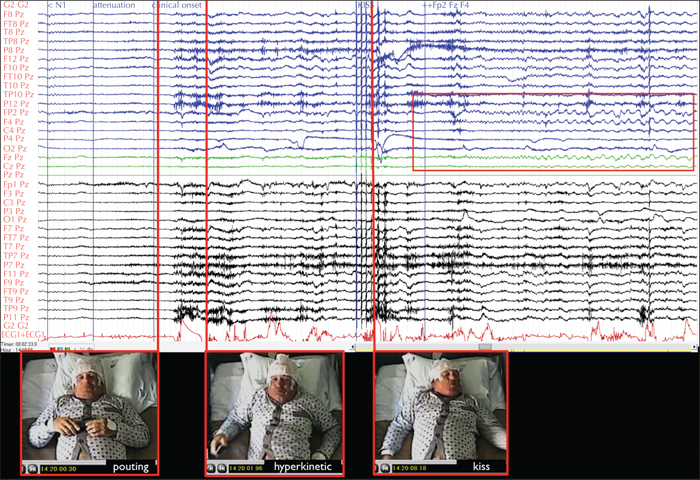Select the F4 Pz channel label
Image resolution: width=700 pixels, height=480 pixels.
(x=14, y=122)
